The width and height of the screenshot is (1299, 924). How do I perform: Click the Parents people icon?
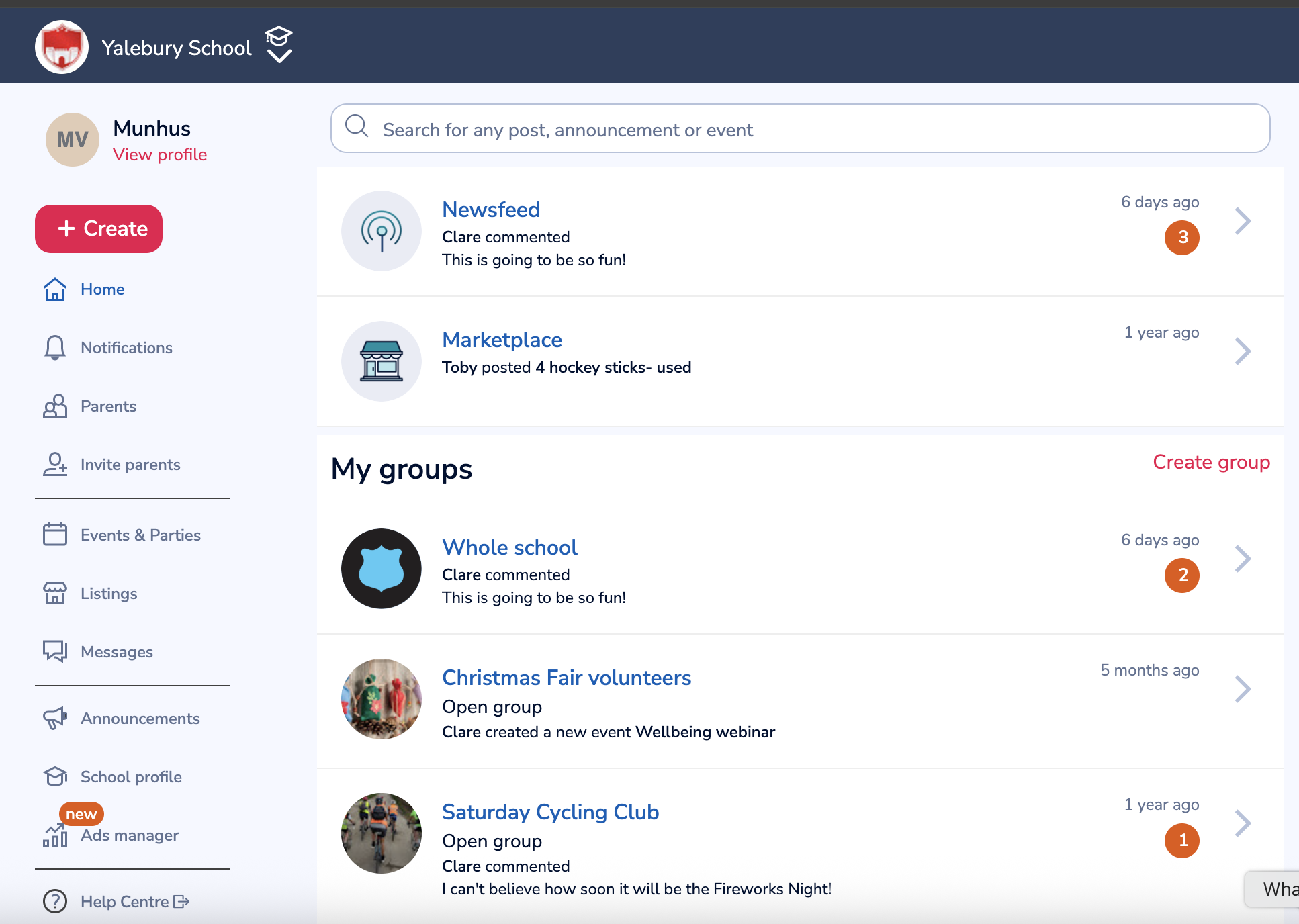coord(55,406)
